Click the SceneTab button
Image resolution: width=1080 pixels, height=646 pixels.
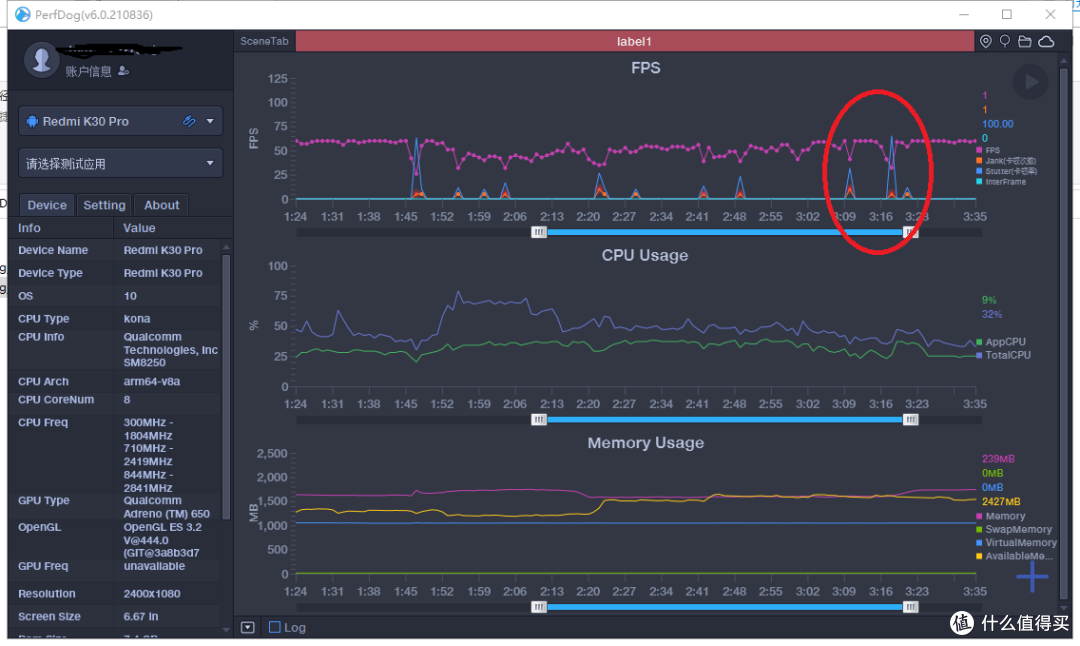(265, 41)
